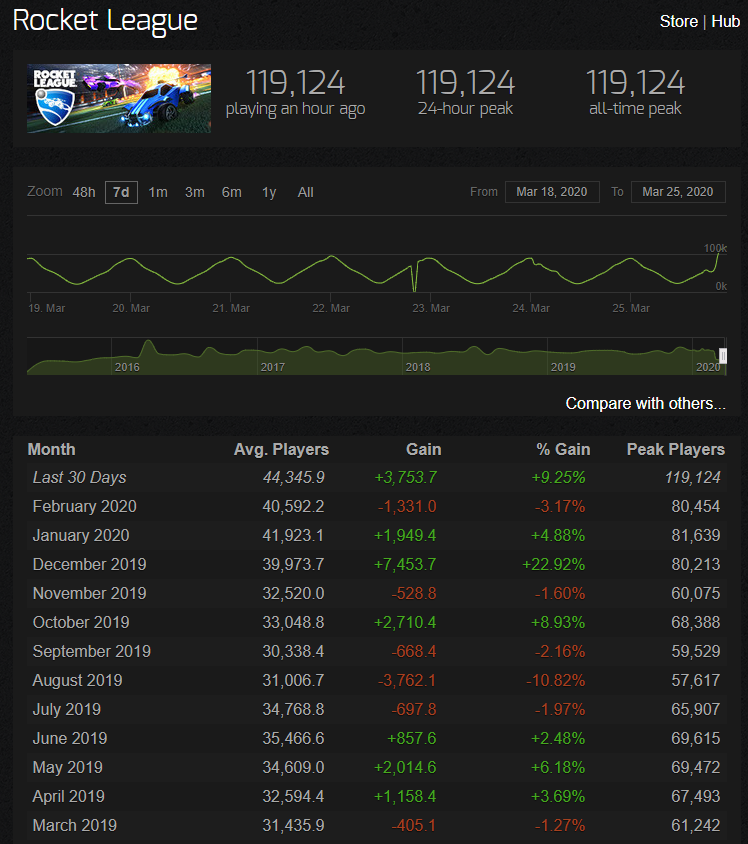Click the 24-hour peak label

tap(465, 109)
